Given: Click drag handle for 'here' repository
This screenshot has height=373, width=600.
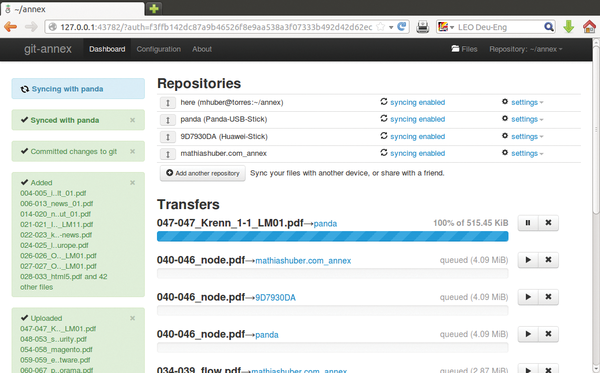Looking at the screenshot, I should coord(168,103).
